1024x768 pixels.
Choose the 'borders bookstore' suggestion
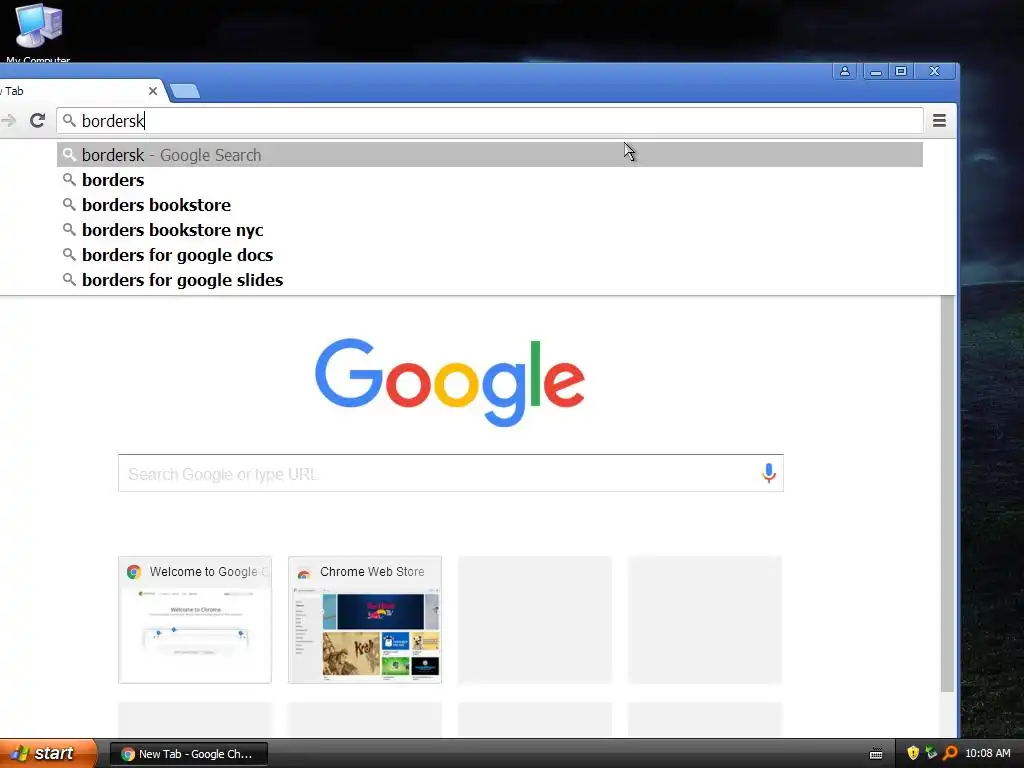coord(490,204)
